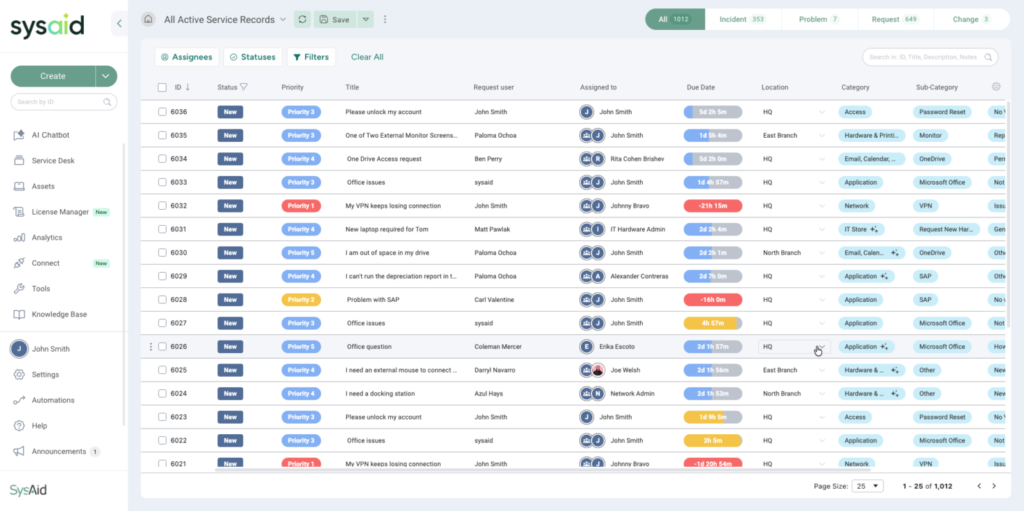The height and width of the screenshot is (511, 1024).
Task: Open the Analytics sidebar item
Action: (x=46, y=238)
